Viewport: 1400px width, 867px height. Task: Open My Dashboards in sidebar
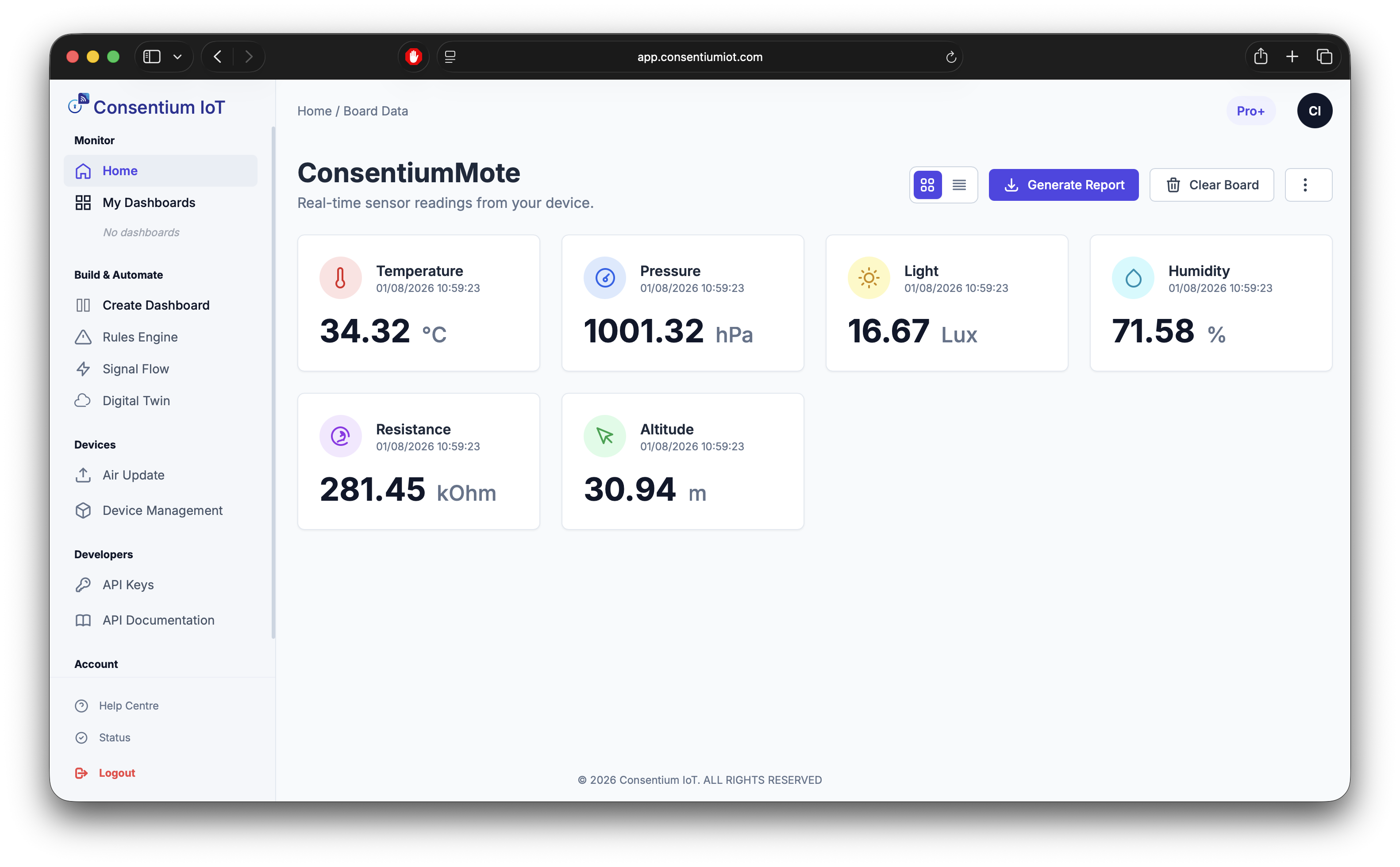[x=160, y=203]
